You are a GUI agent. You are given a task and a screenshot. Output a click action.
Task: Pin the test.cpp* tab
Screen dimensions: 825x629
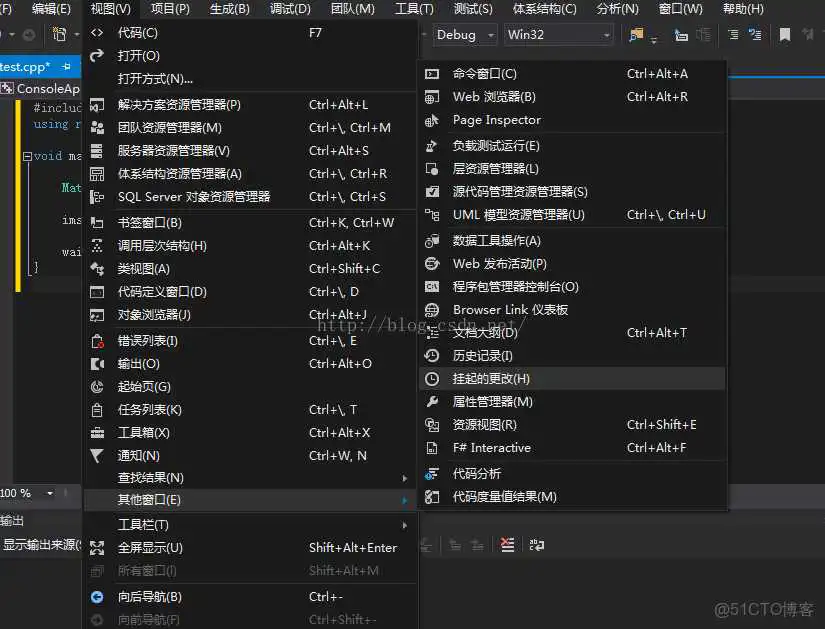pyautogui.click(x=67, y=67)
